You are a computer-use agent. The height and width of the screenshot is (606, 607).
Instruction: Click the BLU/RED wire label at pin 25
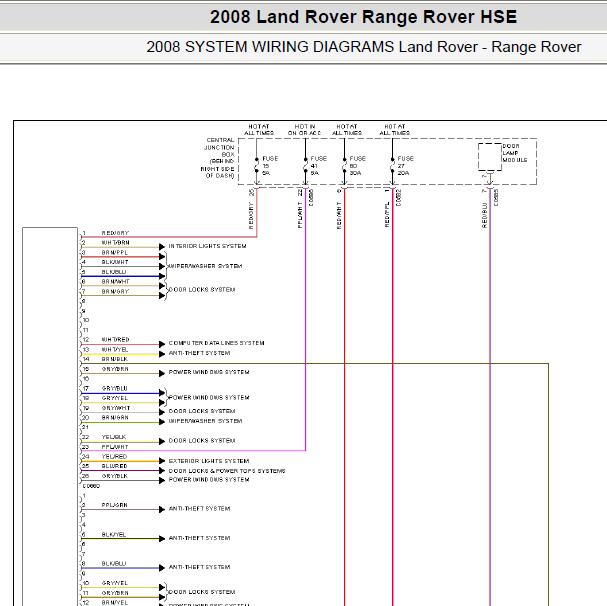tap(114, 467)
